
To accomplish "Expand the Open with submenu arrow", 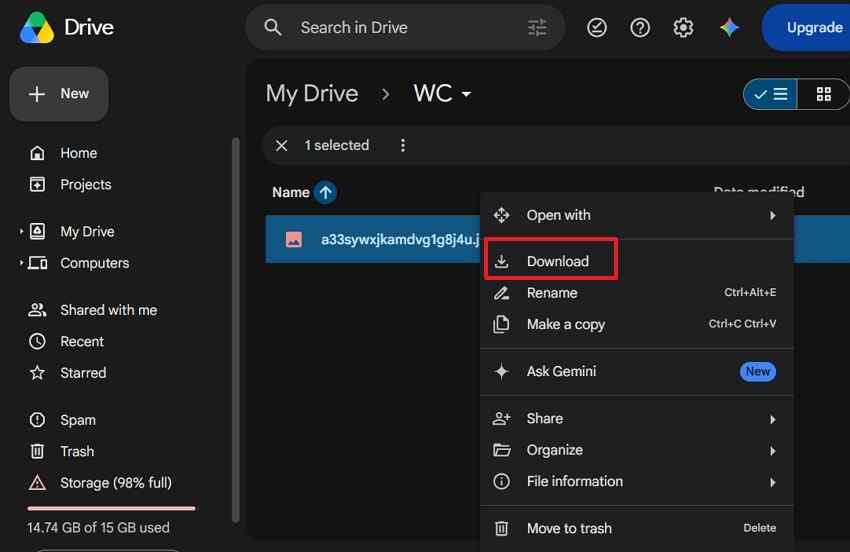I will pyautogui.click(x=772, y=216).
